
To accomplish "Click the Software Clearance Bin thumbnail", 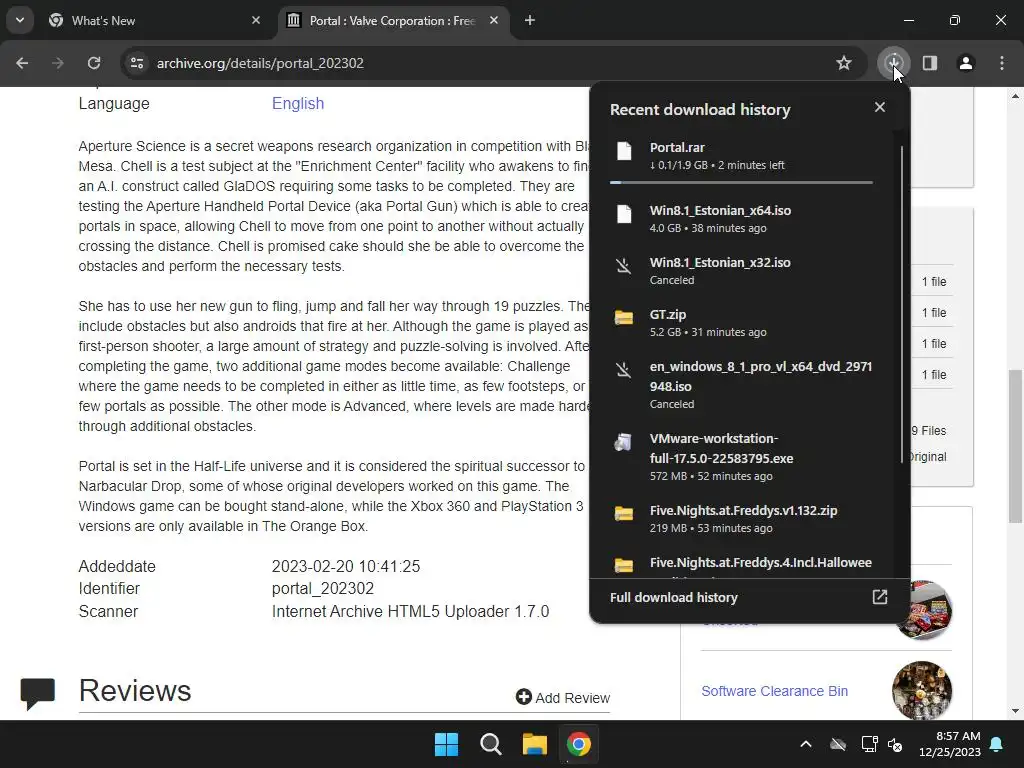I will pos(921,690).
